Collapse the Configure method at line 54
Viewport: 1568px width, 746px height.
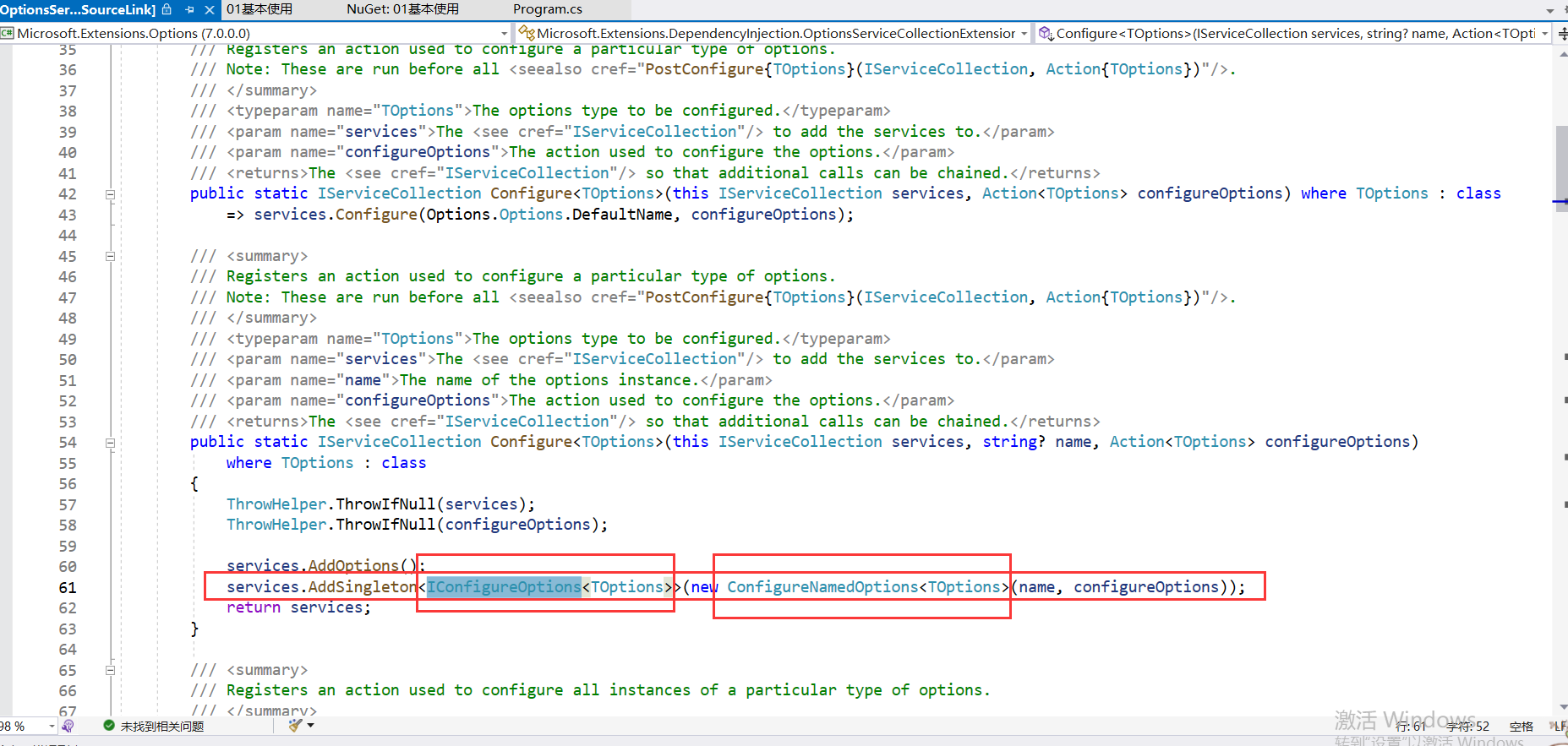coord(110,443)
